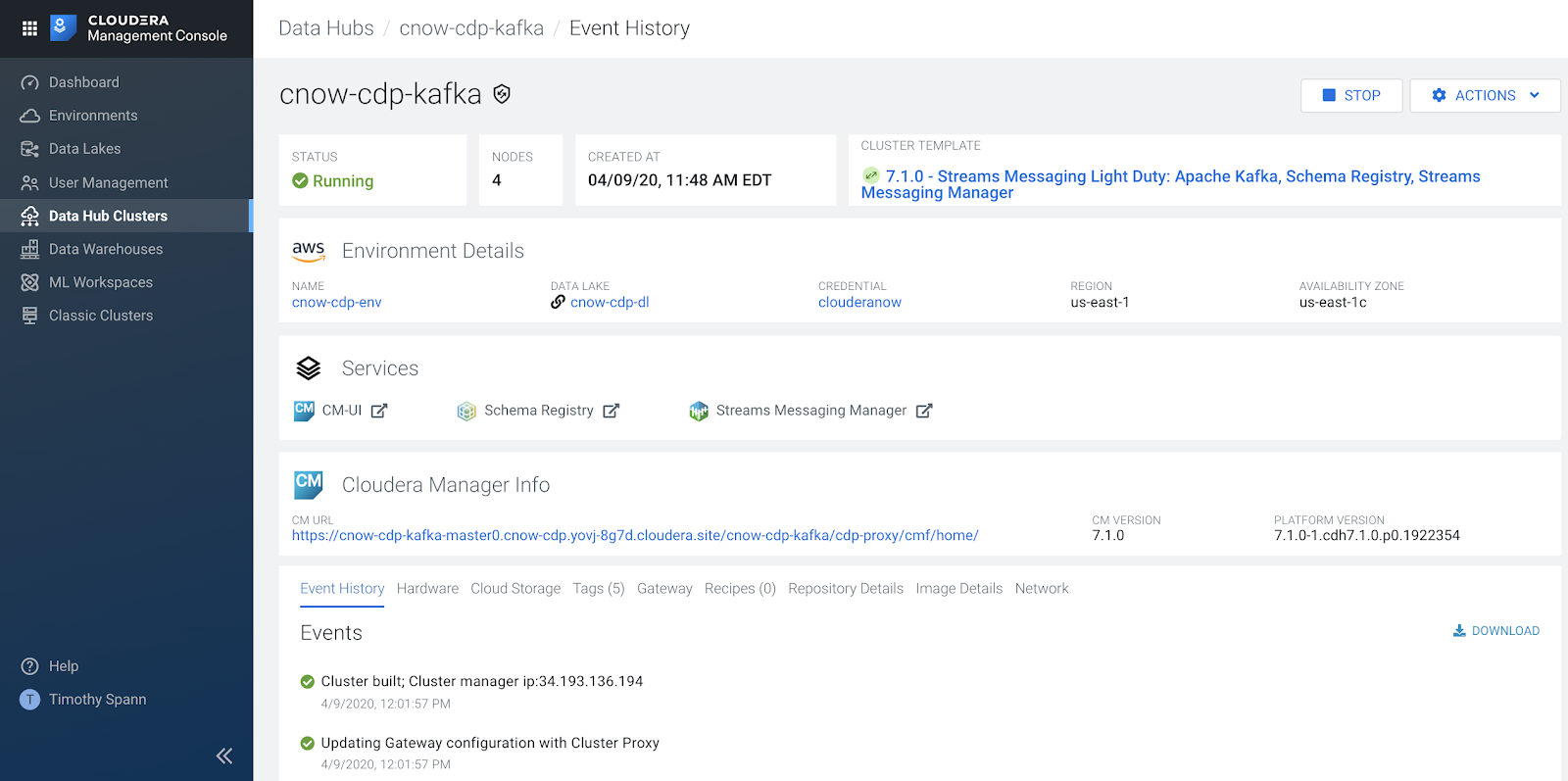Screen dimensions: 1568x781
Task: Open Streams Messaging Manager external link icon
Action: (924, 411)
